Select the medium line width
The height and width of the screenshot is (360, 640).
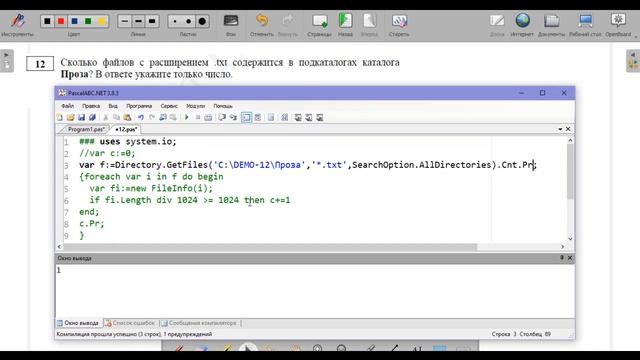(x=138, y=21)
